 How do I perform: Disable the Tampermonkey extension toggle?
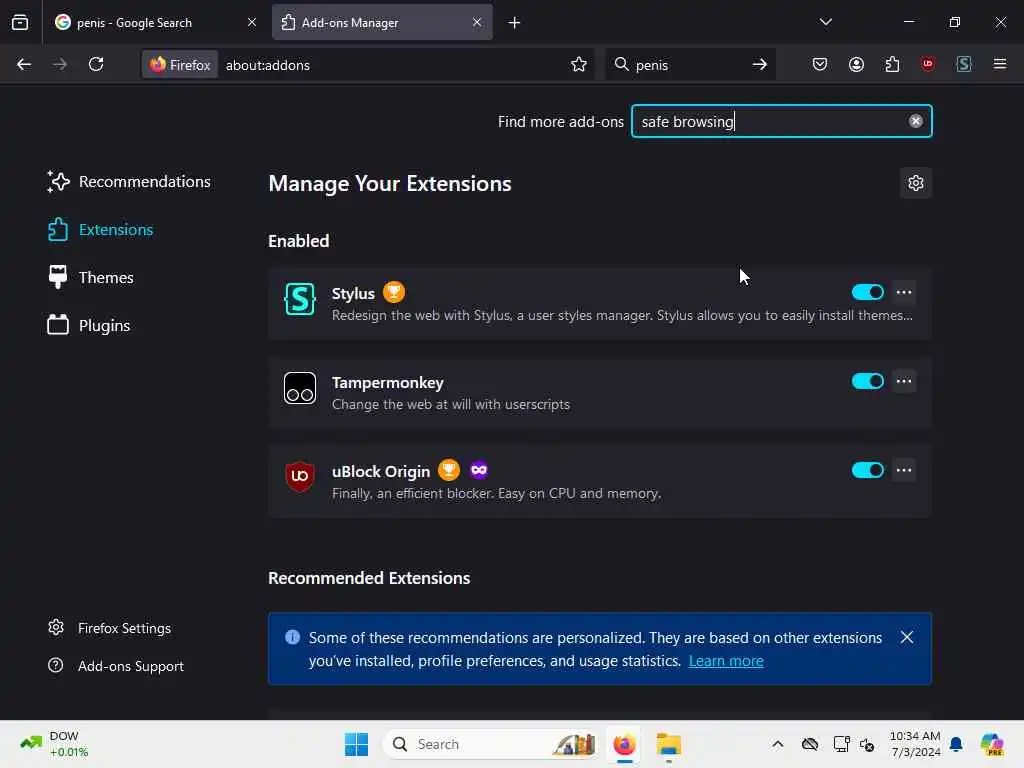click(867, 381)
